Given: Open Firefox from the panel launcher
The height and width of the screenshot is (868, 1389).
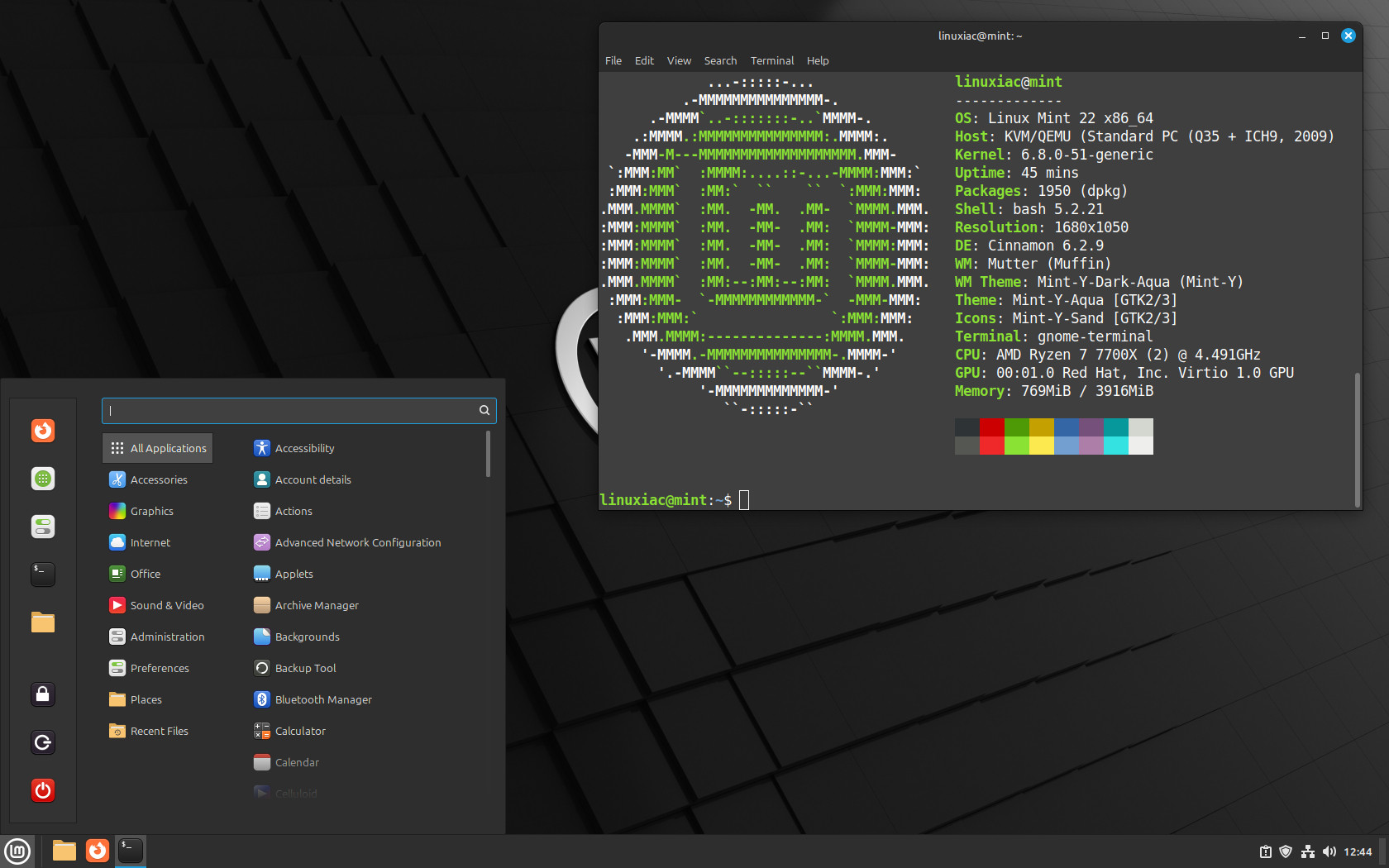Looking at the screenshot, I should (98, 851).
